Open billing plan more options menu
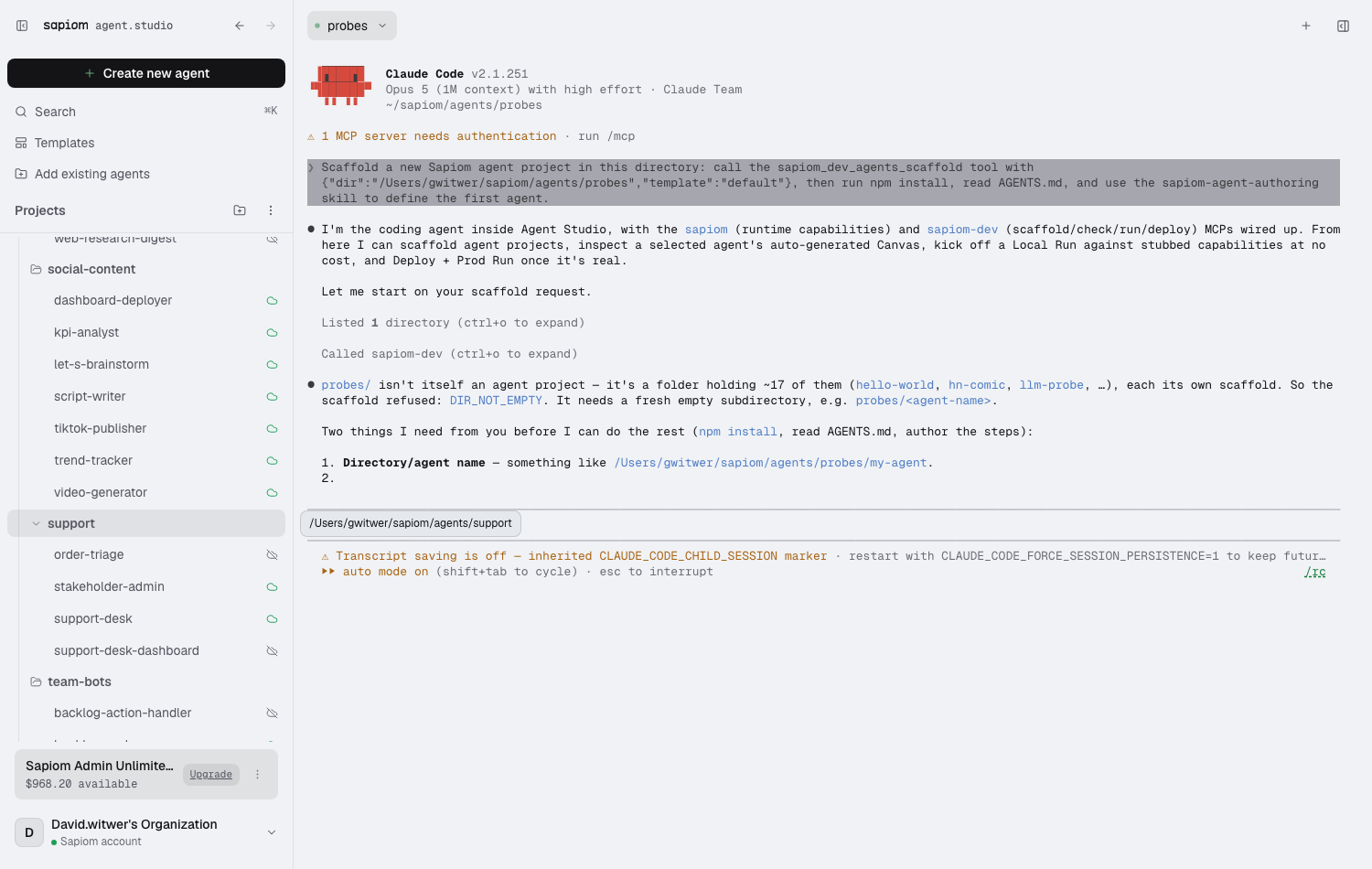The height and width of the screenshot is (869, 1372). (258, 775)
